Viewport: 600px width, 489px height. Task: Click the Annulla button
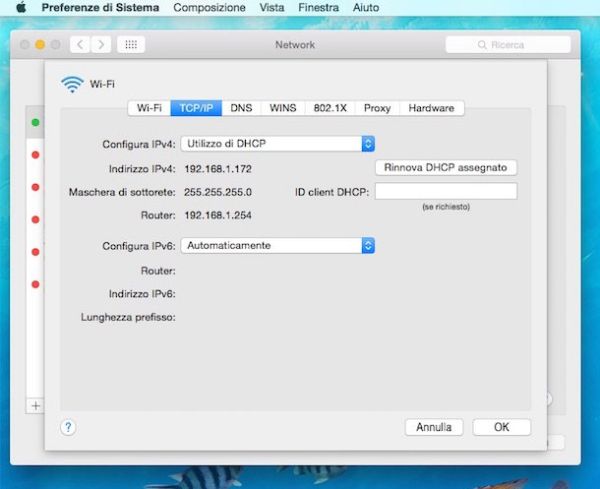click(x=434, y=427)
